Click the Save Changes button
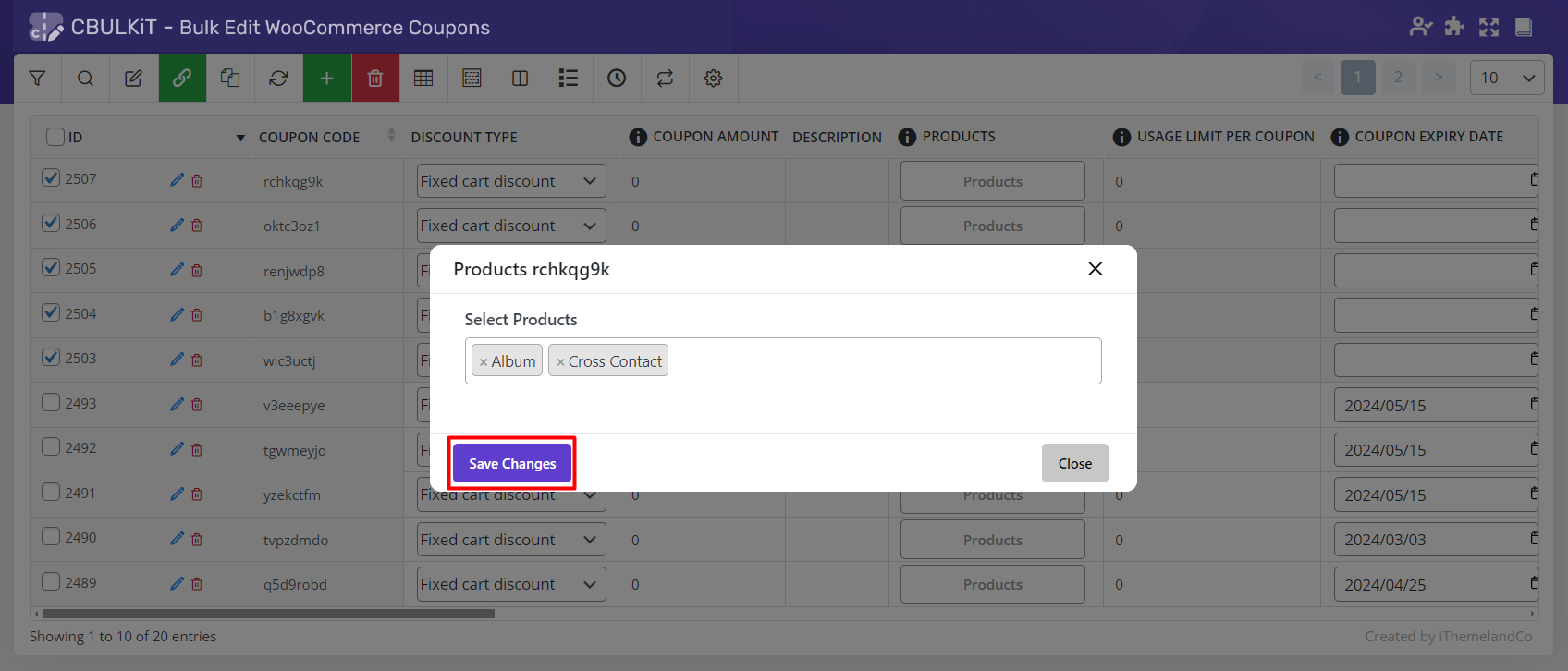This screenshot has height=671, width=1568. [x=512, y=463]
